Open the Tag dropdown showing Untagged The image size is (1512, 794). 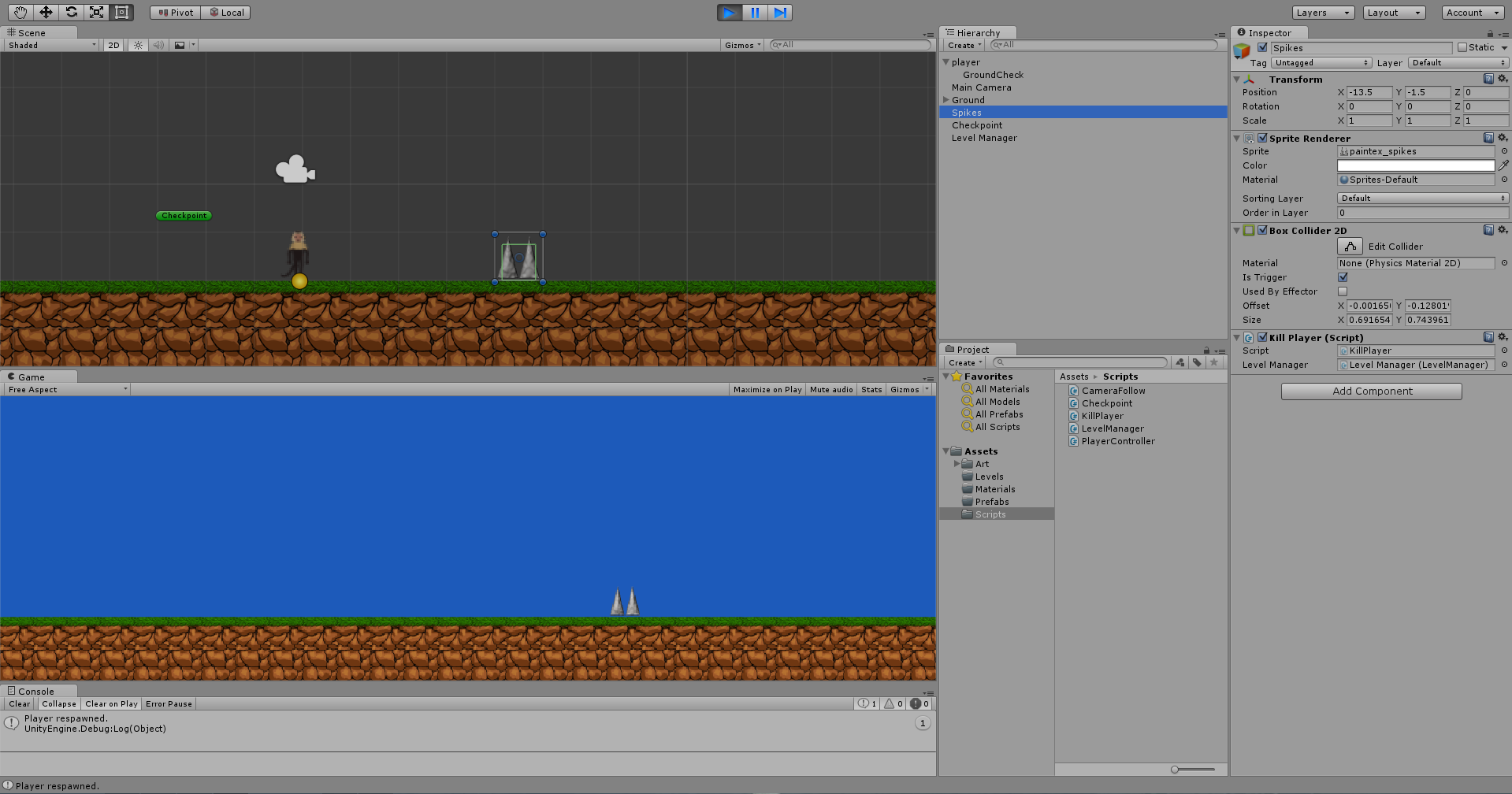[x=1322, y=63]
